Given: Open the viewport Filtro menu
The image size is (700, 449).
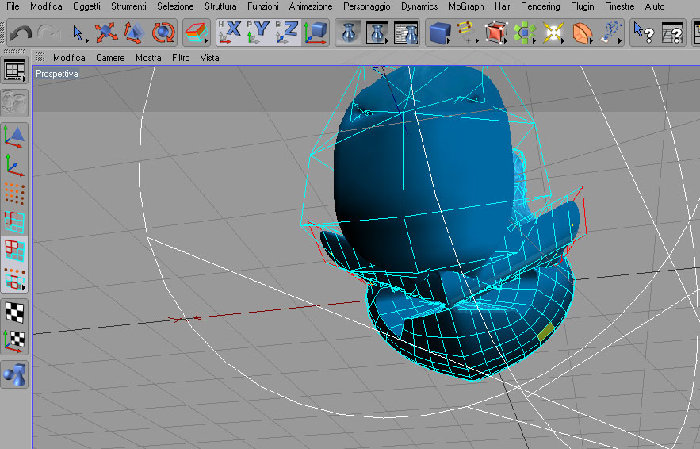Looking at the screenshot, I should 181,58.
